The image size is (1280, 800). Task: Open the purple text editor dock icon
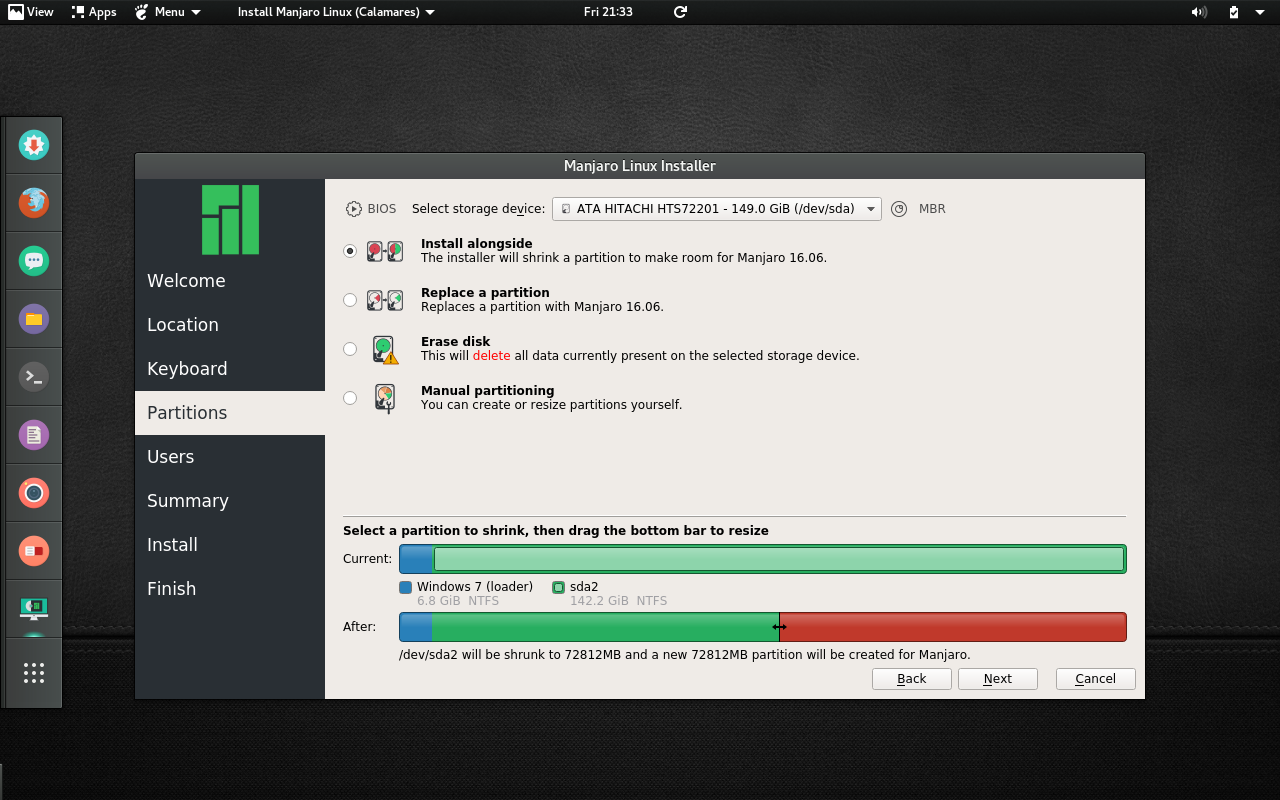click(34, 435)
